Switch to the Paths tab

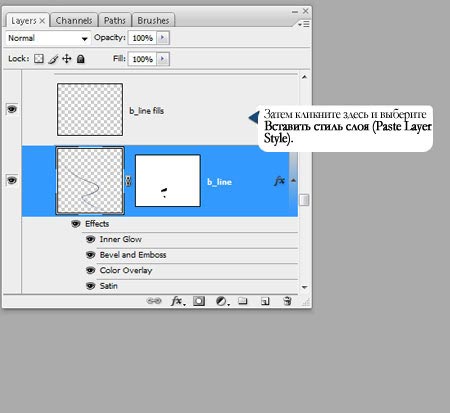tap(115, 21)
